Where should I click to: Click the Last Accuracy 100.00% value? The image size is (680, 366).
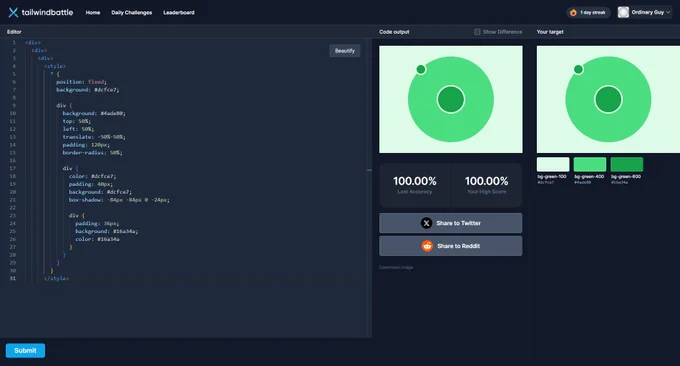[x=415, y=181]
